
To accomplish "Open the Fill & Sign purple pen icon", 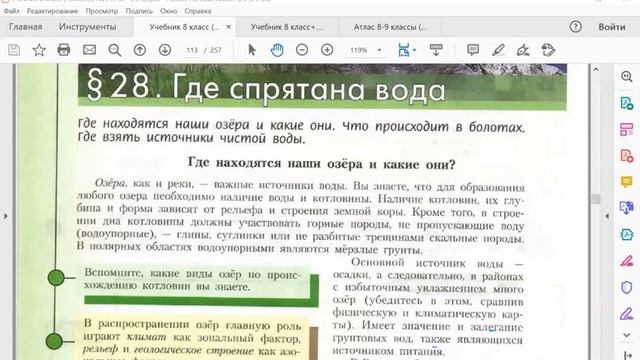I will [x=627, y=313].
